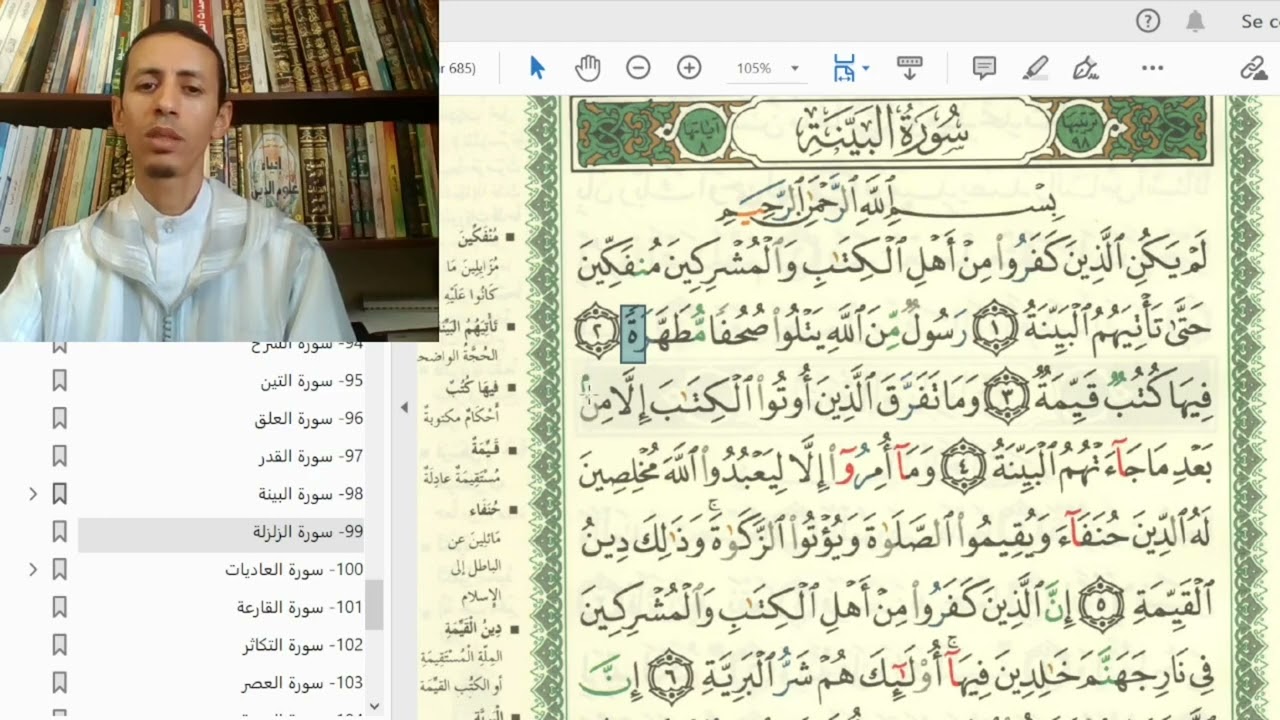Select the arrow selection tool
The image size is (1280, 720).
[x=537, y=68]
